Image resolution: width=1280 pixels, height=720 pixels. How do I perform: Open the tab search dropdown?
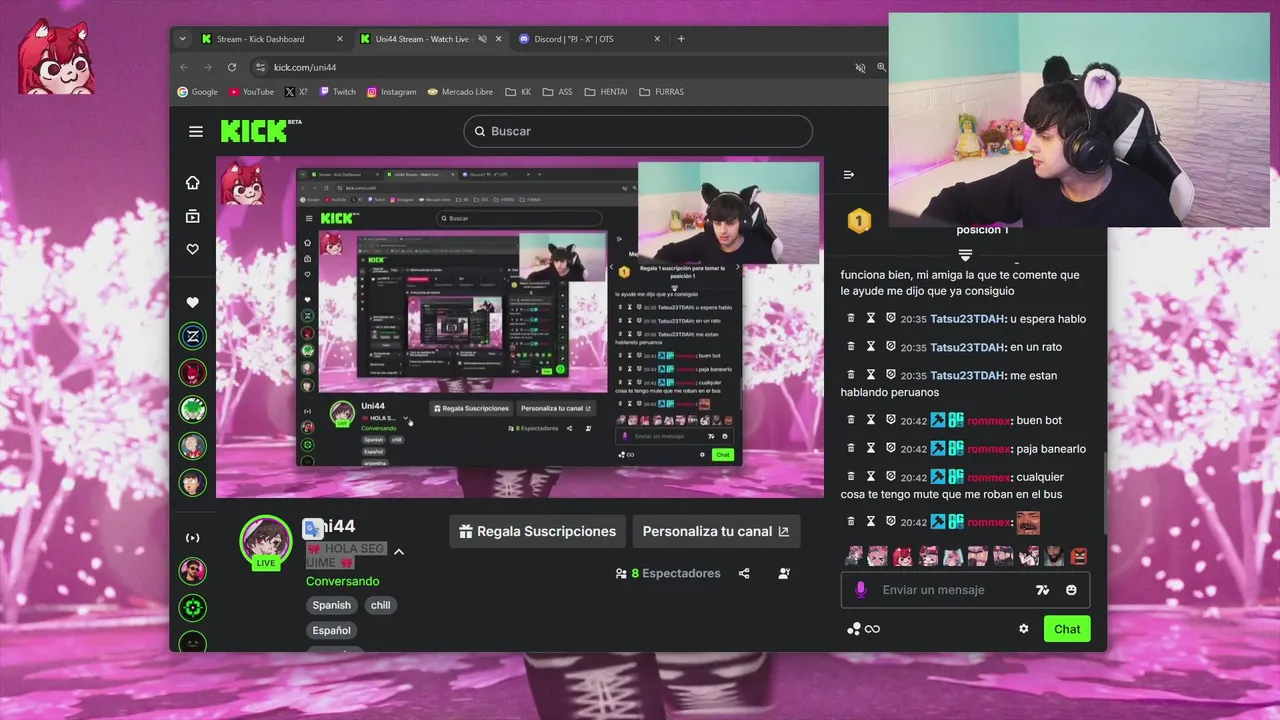click(182, 39)
